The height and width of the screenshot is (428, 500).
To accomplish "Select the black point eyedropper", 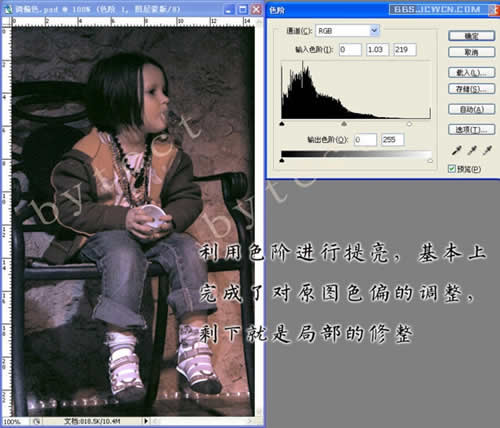I will point(457,150).
